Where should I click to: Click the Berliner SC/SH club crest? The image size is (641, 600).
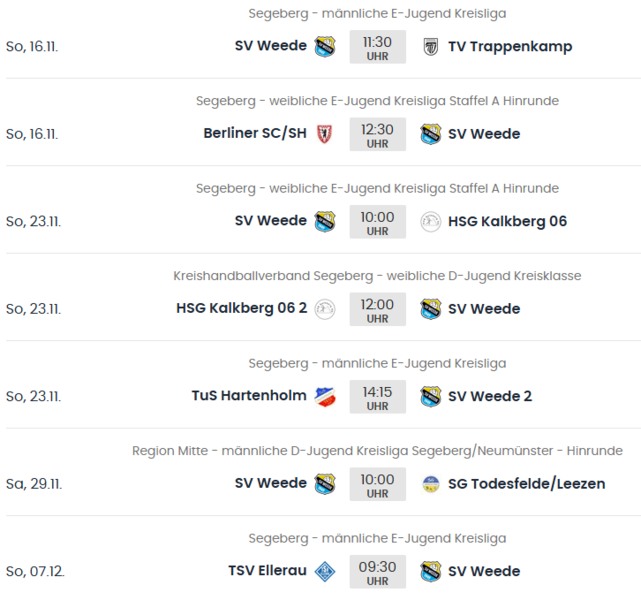tap(324, 134)
